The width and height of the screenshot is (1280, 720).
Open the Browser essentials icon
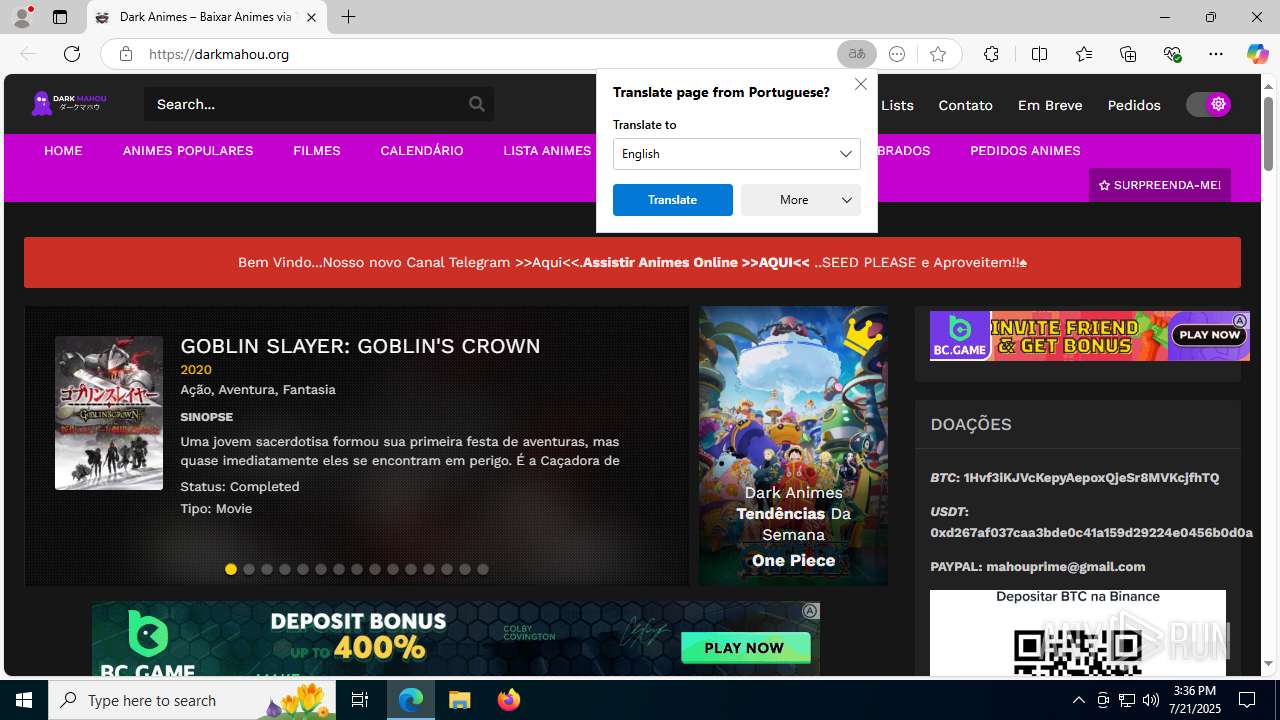tap(1172, 54)
